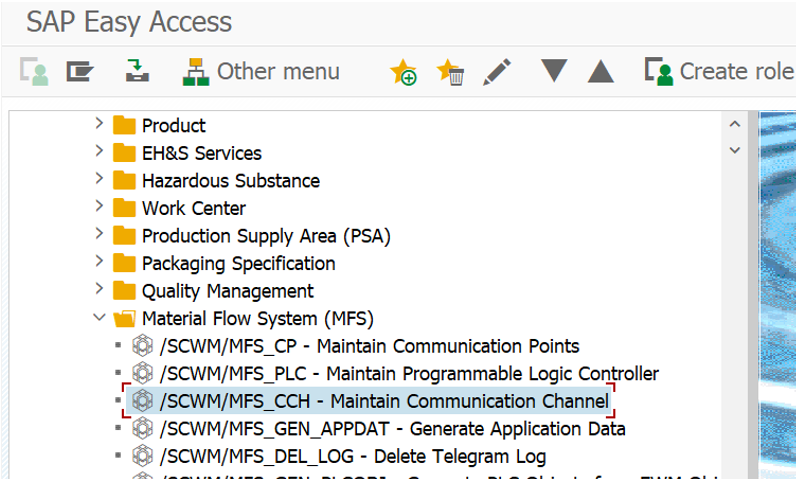Expand the Hazardous Substance chevron
This screenshot has height=479, width=796.
99,178
